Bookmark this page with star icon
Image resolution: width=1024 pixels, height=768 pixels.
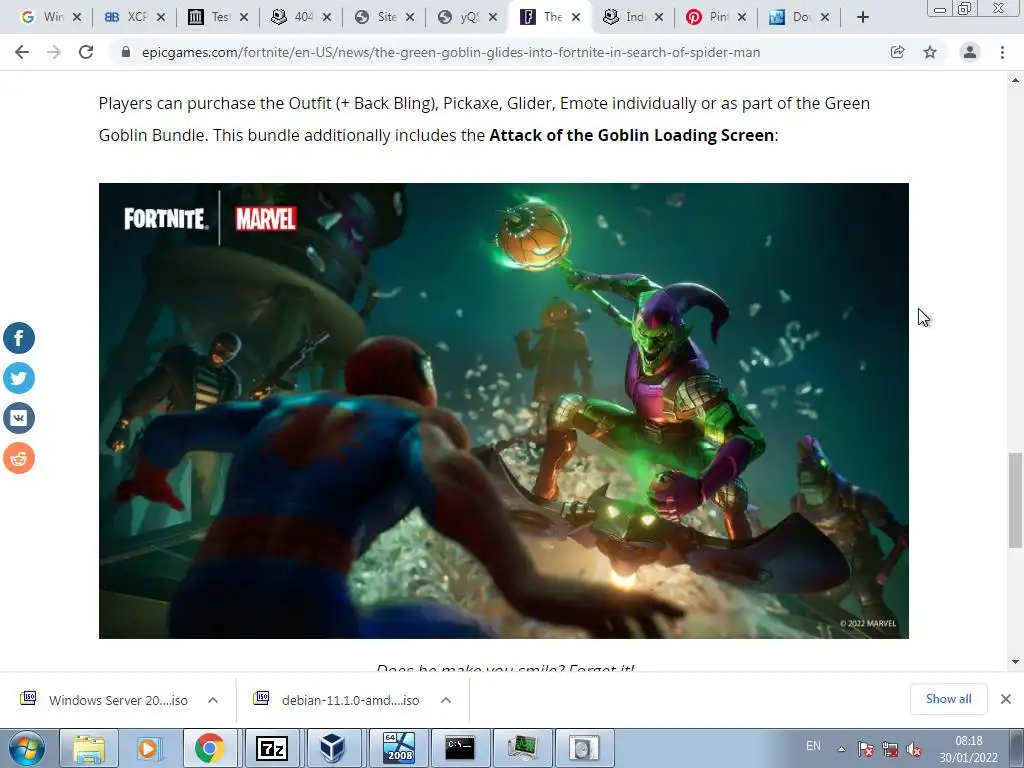(930, 52)
